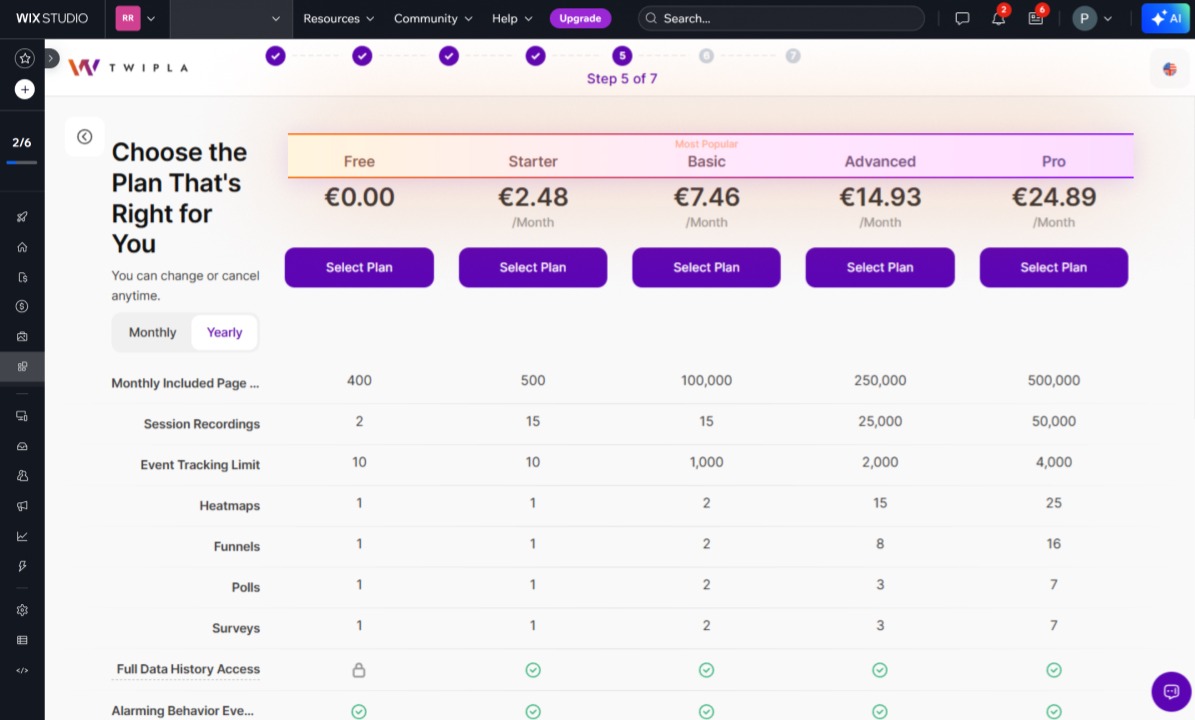This screenshot has height=720, width=1195.
Task: Select the Basic plan
Action: [x=706, y=268]
